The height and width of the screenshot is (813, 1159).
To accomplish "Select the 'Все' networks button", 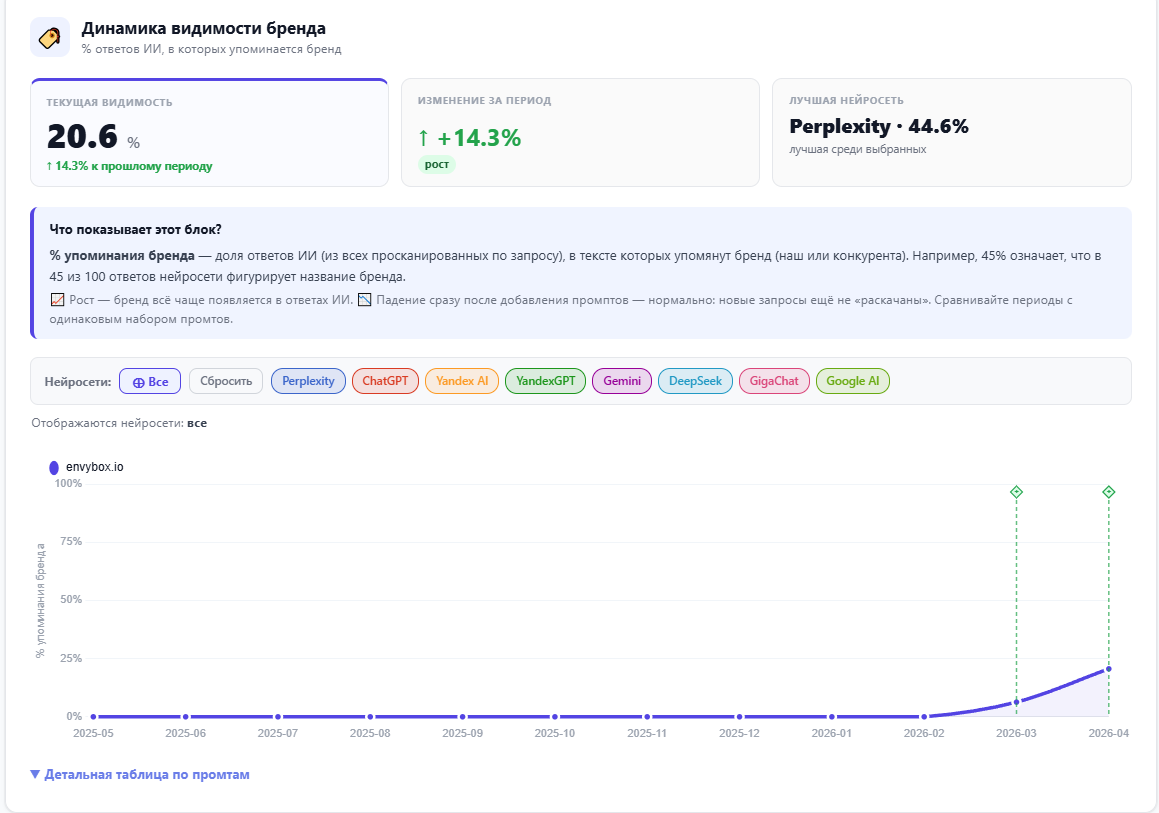I will [150, 381].
